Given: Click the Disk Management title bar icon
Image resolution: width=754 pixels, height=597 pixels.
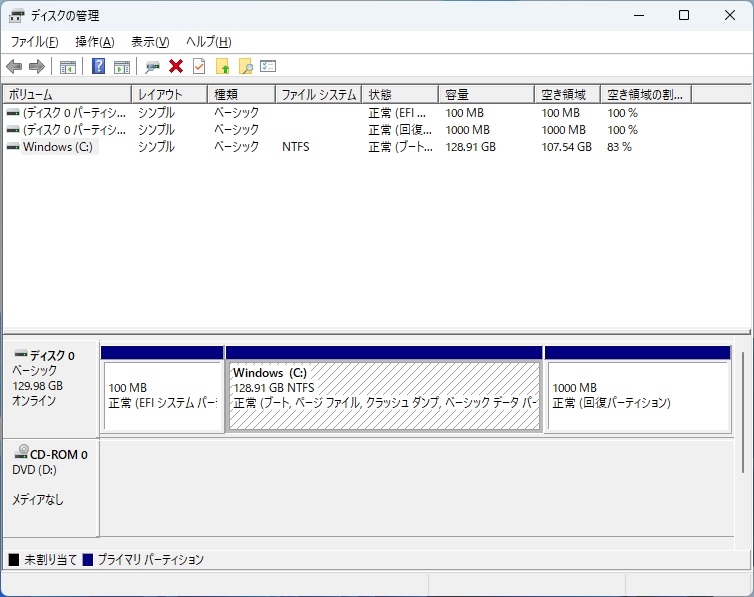Looking at the screenshot, I should pyautogui.click(x=16, y=16).
